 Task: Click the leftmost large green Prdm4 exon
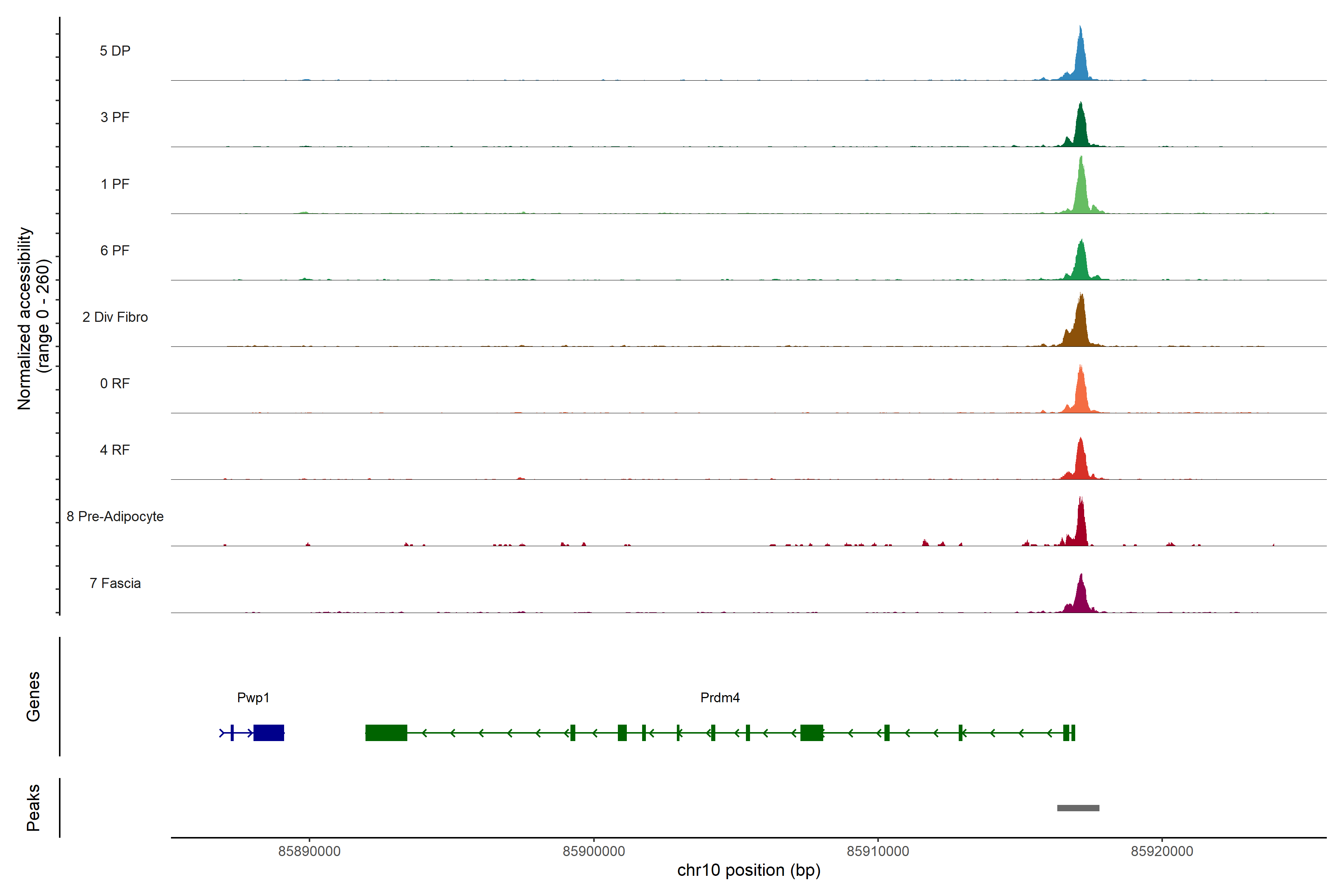pyautogui.click(x=386, y=732)
